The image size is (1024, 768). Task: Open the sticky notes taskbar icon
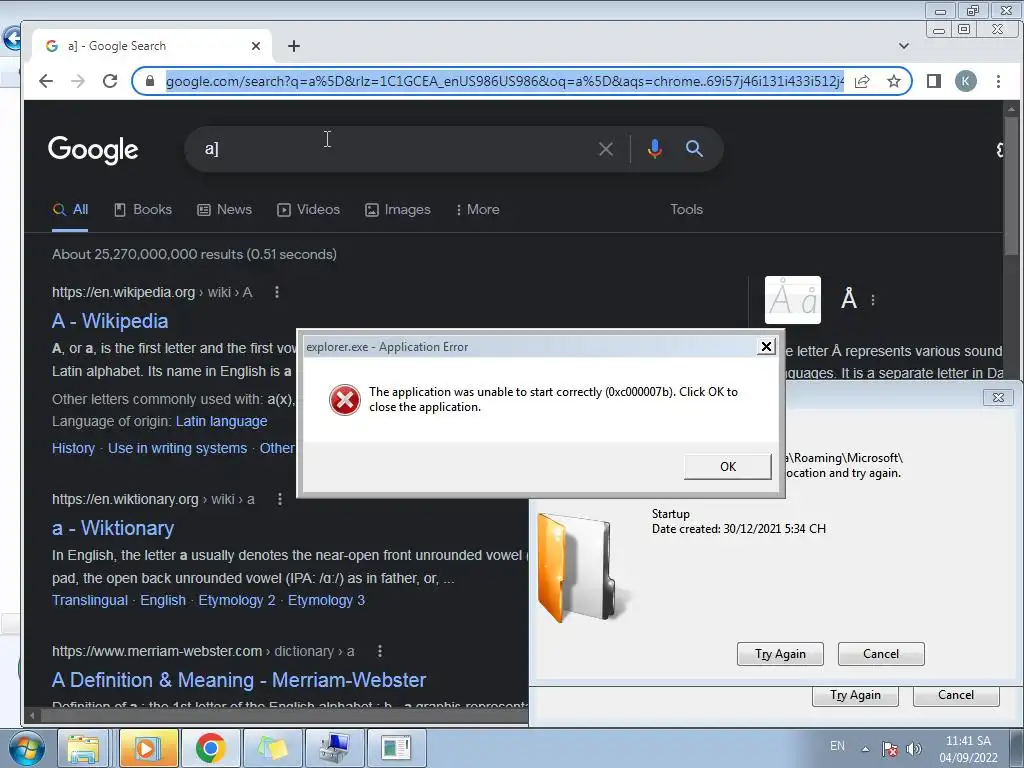272,748
